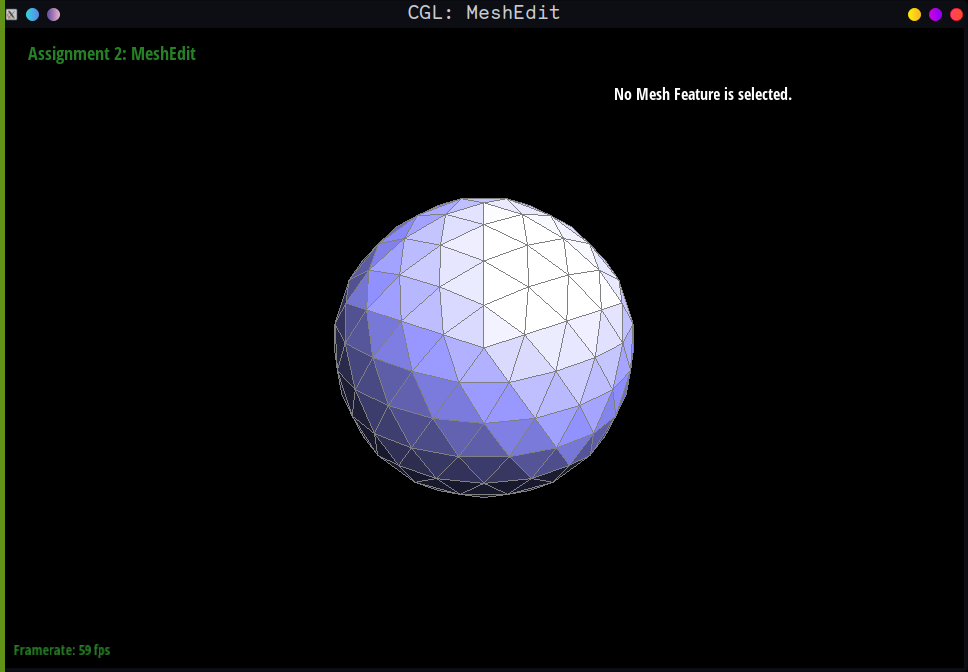Close the MeshEdit window with red button
This screenshot has width=968, height=672.
click(956, 14)
